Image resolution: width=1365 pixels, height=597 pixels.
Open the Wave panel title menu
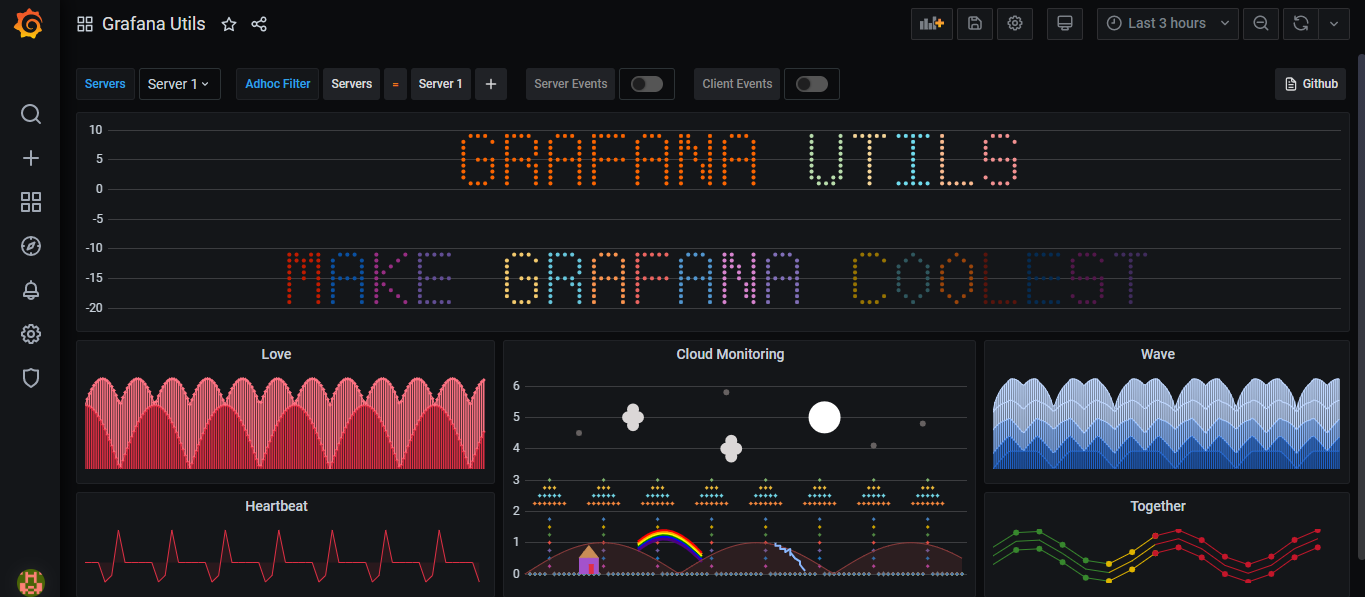point(1158,354)
